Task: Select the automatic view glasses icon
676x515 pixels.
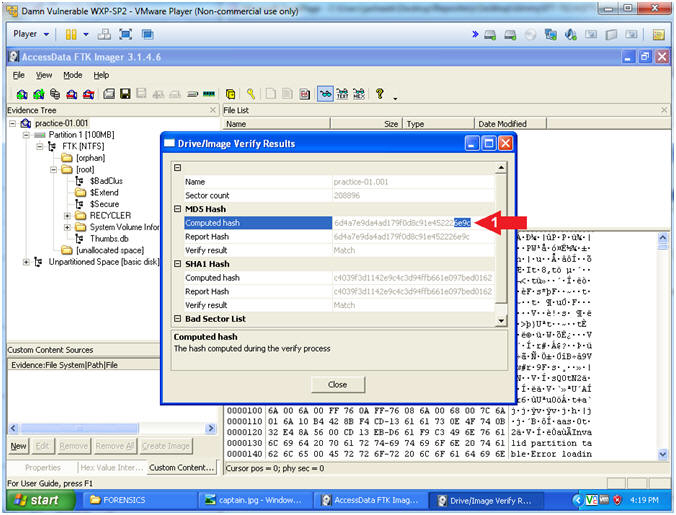Action: pos(325,94)
